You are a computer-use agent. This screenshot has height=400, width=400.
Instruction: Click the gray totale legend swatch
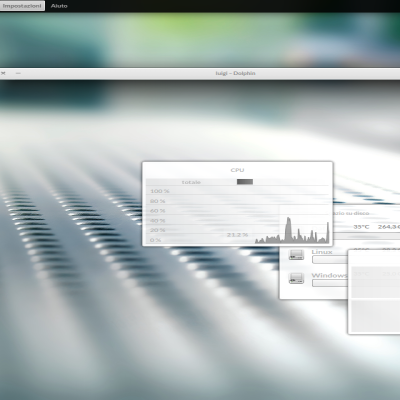pos(245,182)
